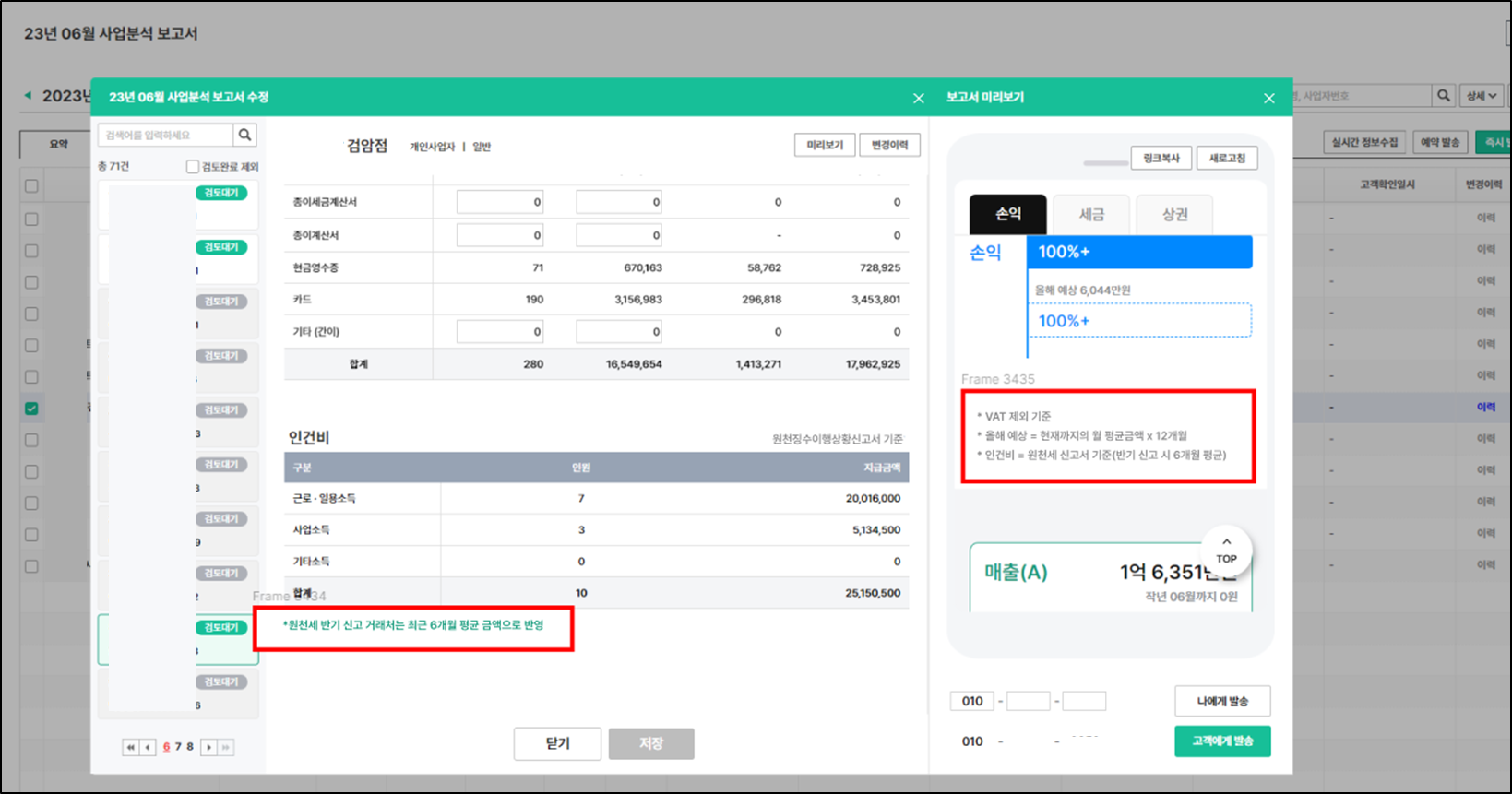Jump to first page with double-left arrow
Image resolution: width=1512 pixels, height=794 pixels.
click(x=130, y=747)
